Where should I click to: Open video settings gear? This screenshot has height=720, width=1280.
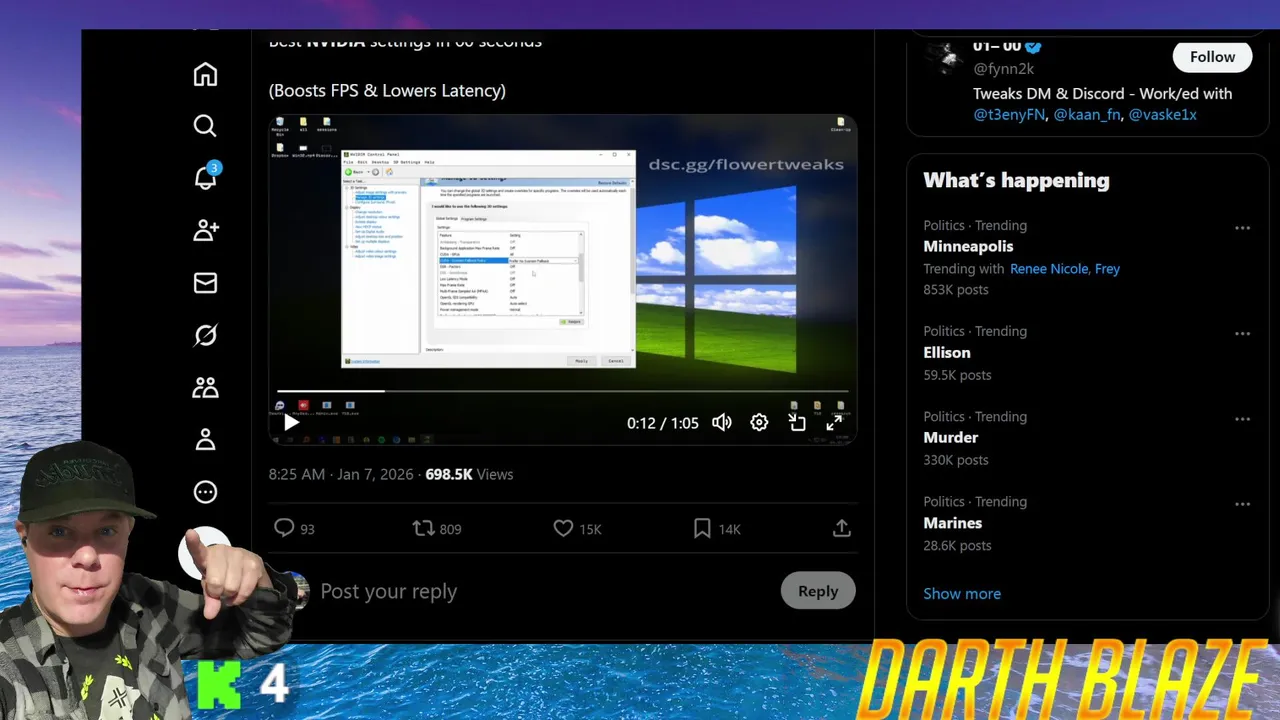(759, 423)
